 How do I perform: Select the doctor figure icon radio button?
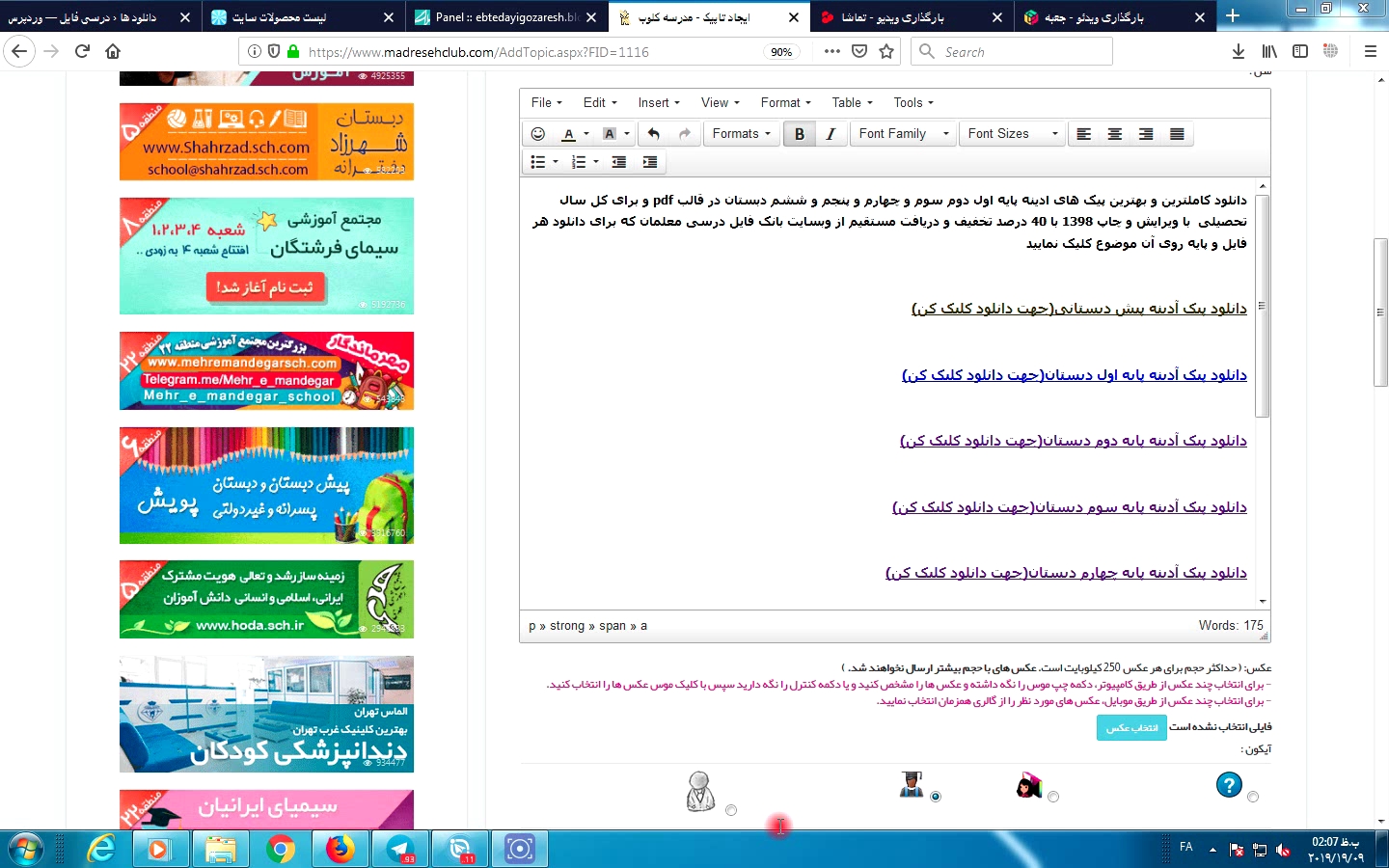pos(731,810)
